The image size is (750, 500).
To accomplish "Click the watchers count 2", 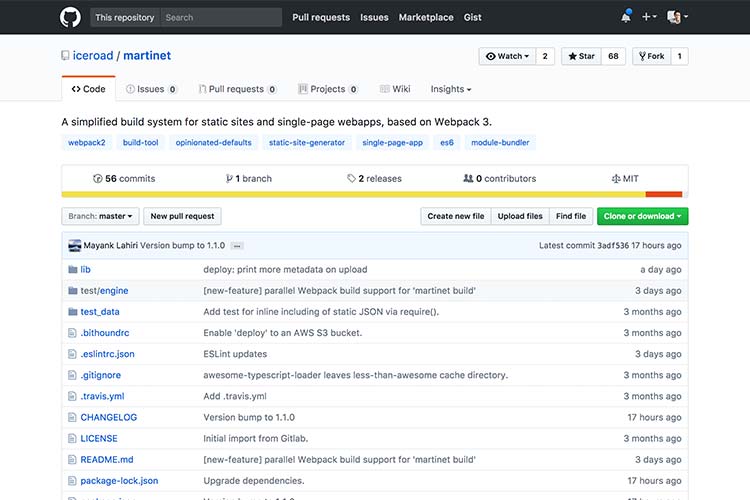I will 545,56.
